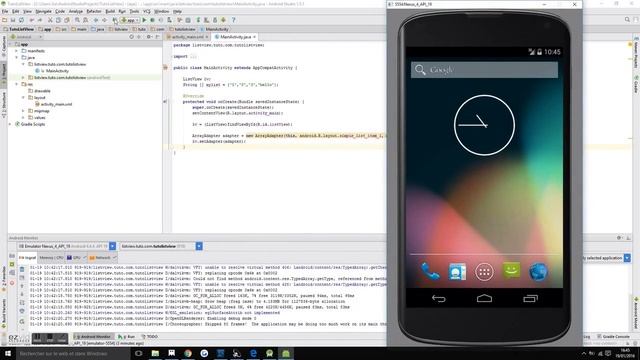640x360 pixels.
Task: Select the TutoListView breadcrumb
Action: tap(19, 29)
